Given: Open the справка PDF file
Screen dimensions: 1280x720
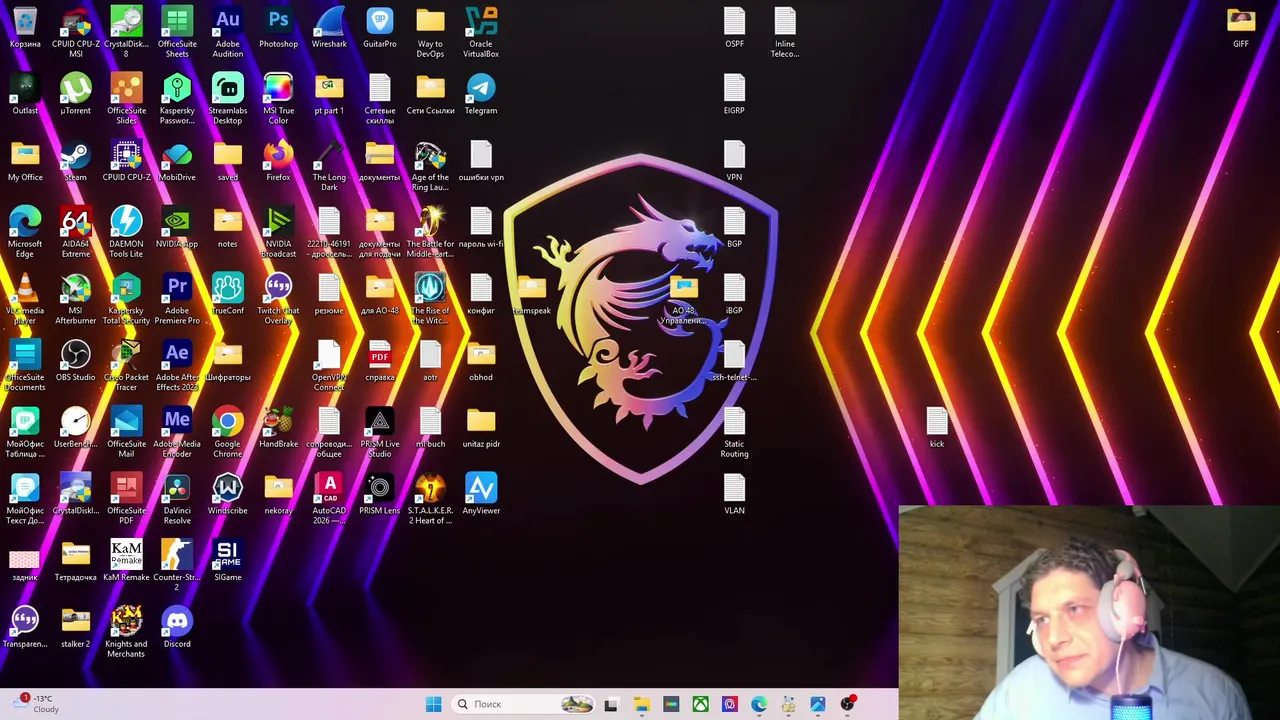Looking at the screenshot, I should pyautogui.click(x=380, y=362).
